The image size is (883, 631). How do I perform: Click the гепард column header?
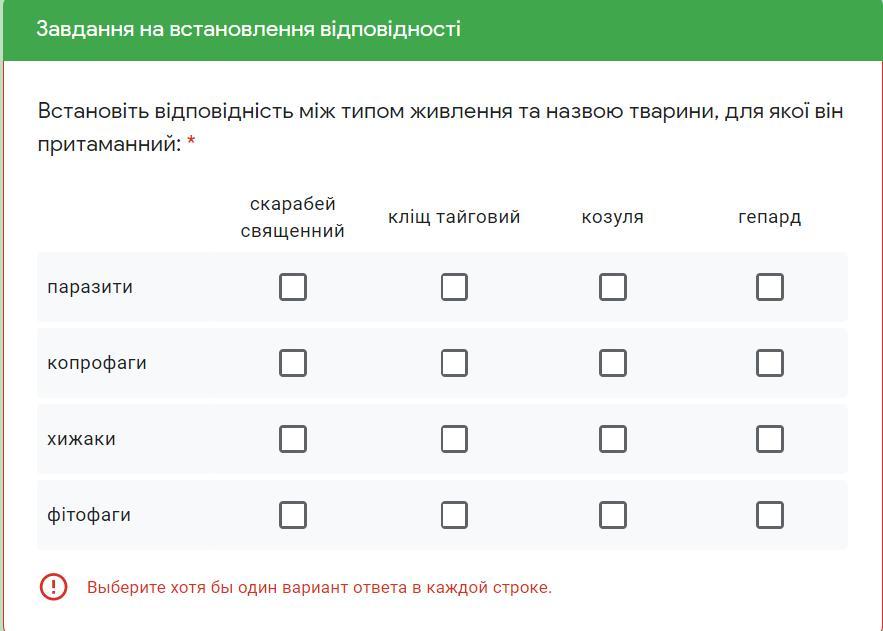770,217
